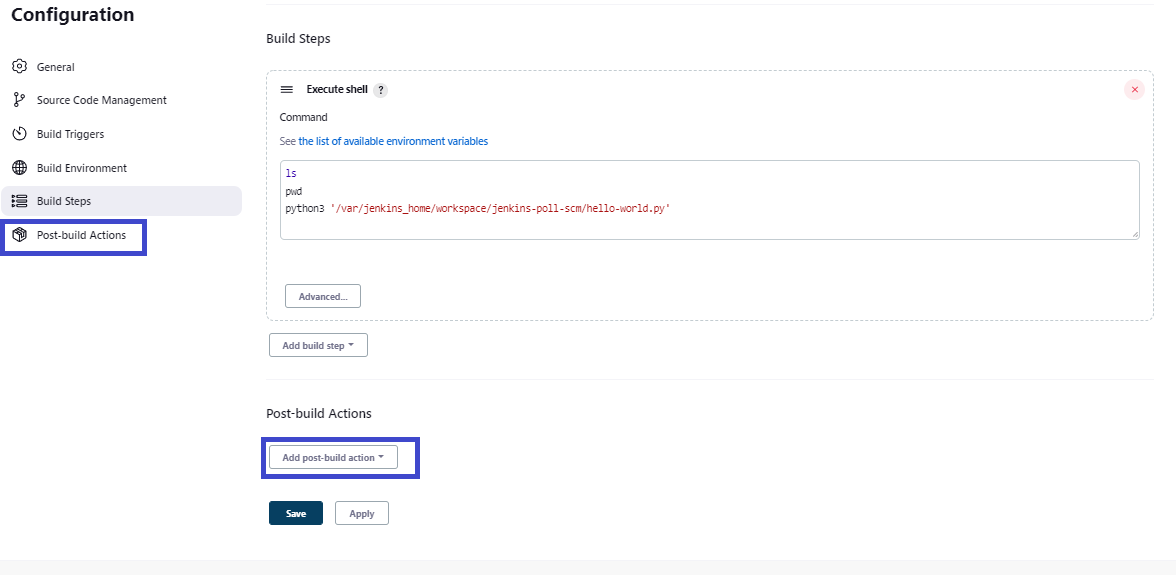Click the General gear icon
The image size is (1176, 575).
coord(20,67)
